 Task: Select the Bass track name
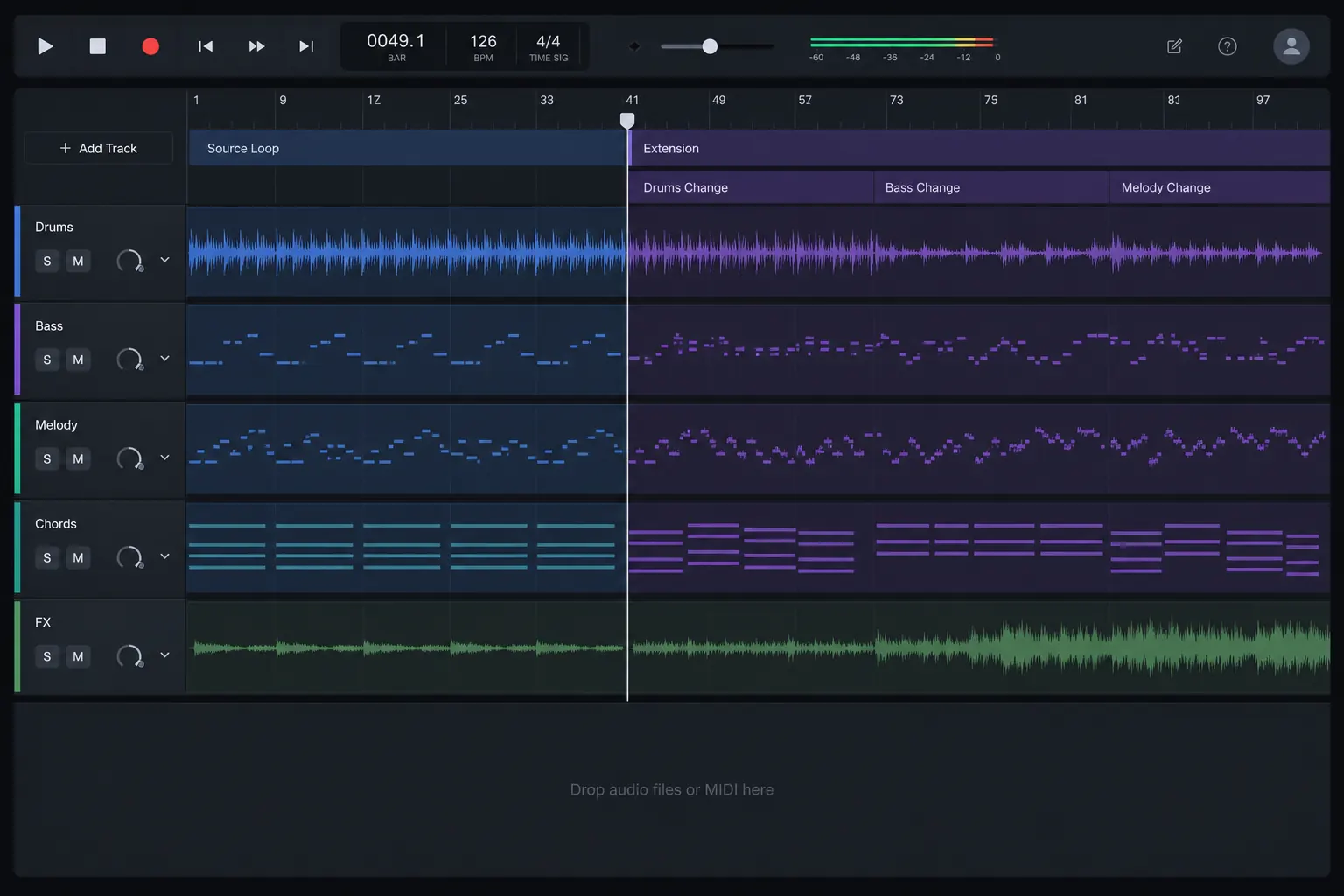click(x=49, y=325)
